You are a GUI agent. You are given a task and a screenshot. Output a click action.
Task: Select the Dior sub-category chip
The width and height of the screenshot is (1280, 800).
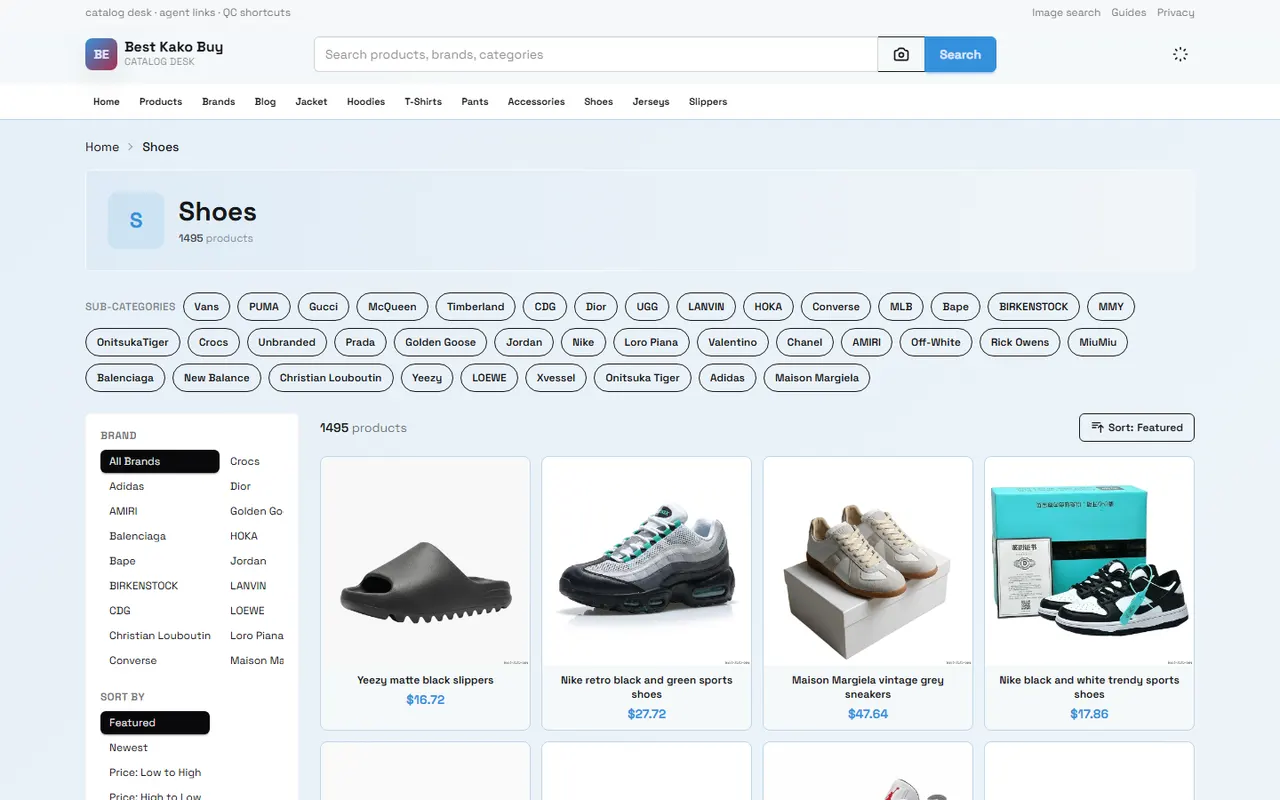596,307
